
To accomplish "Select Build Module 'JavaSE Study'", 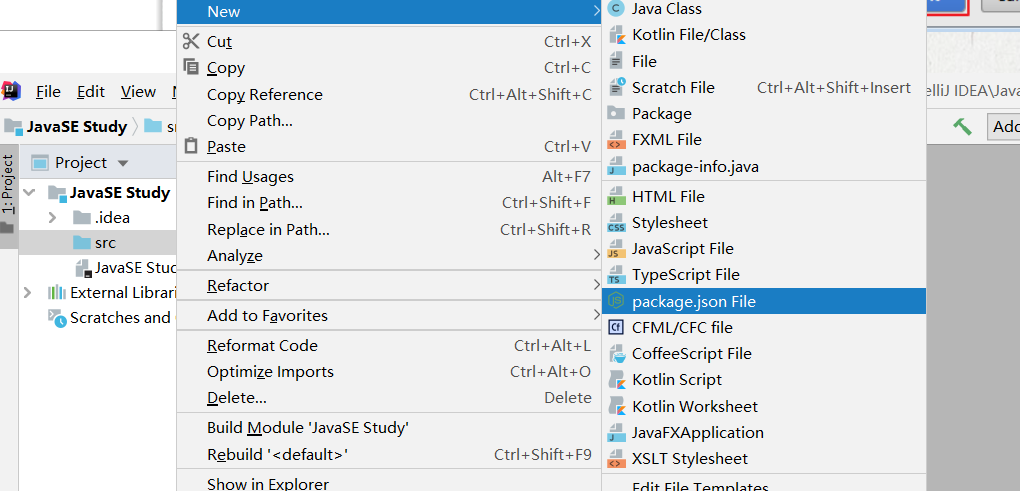I will coord(389,427).
